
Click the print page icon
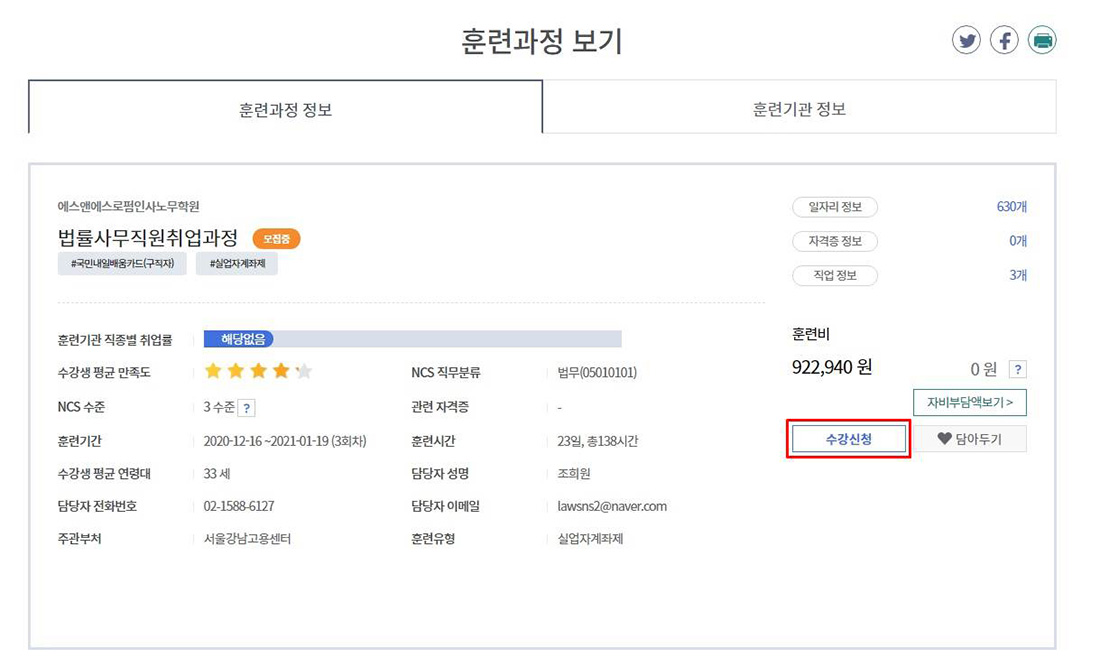tap(1042, 41)
